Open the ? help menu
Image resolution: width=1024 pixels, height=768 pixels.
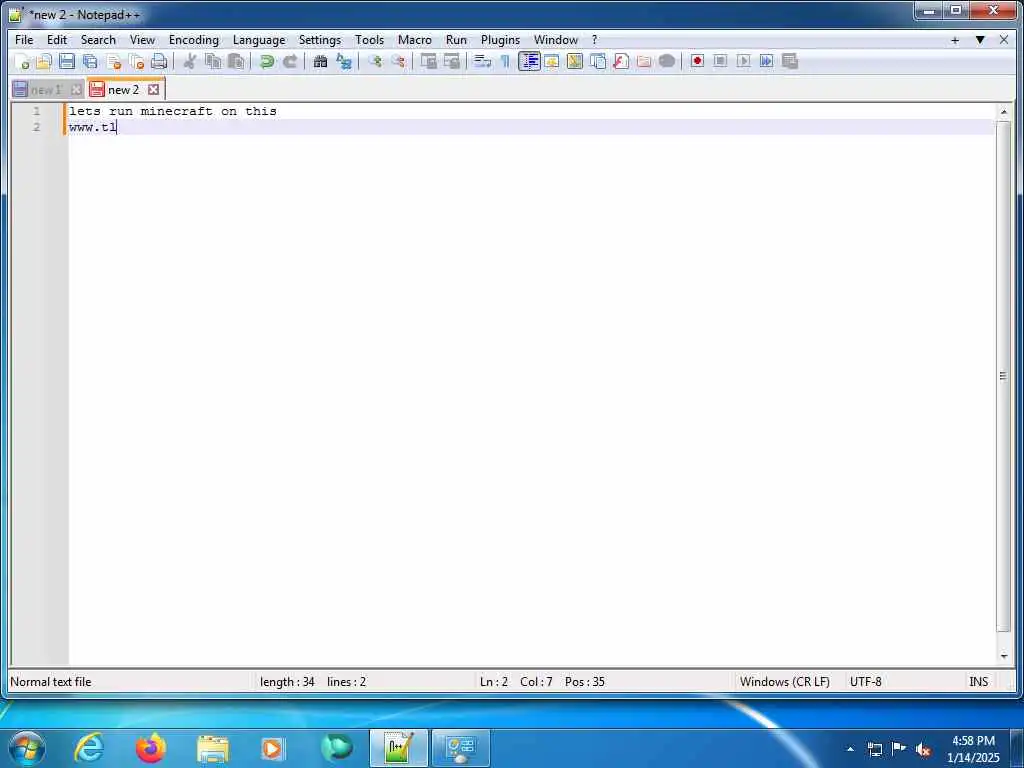[x=594, y=40]
